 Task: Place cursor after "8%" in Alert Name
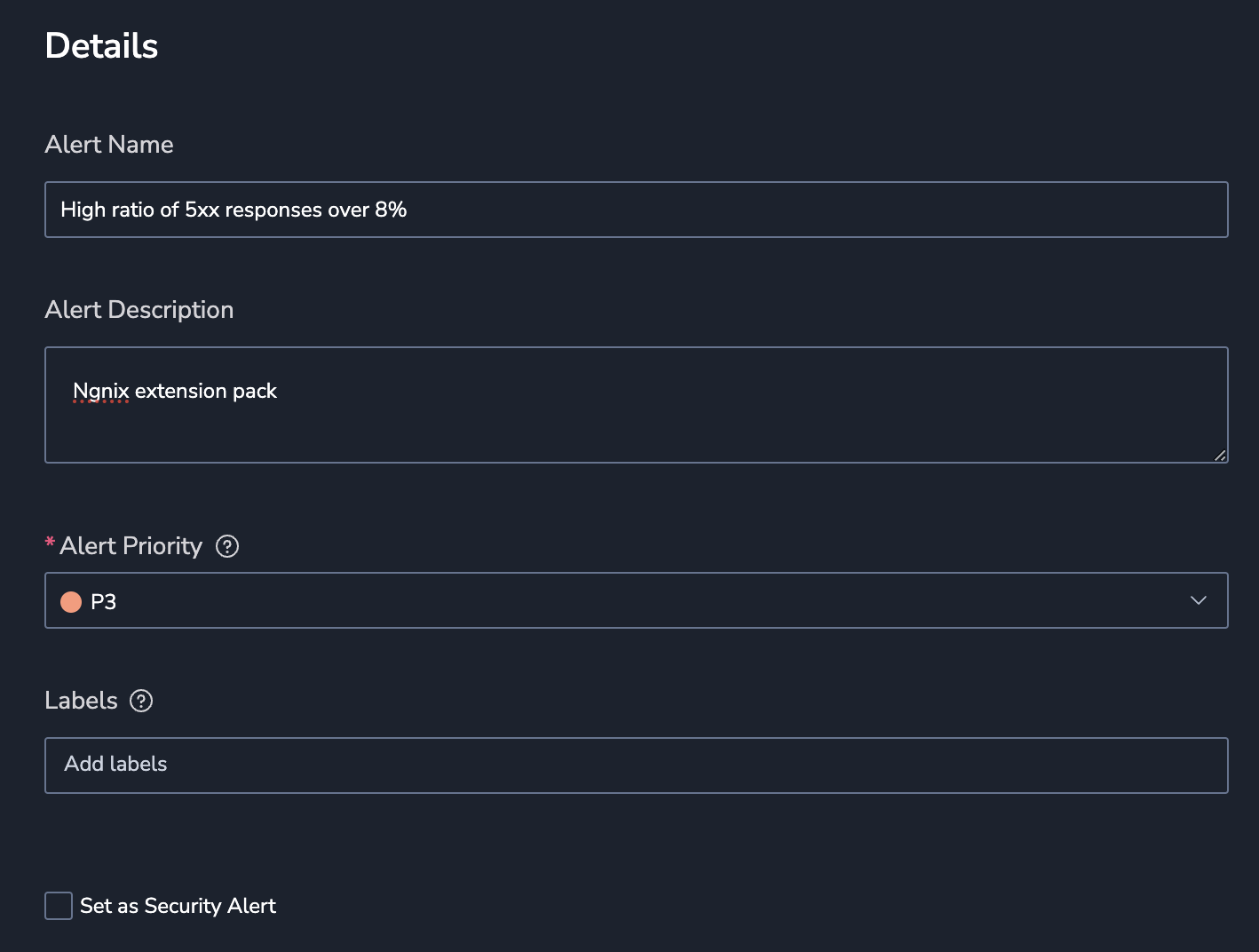click(x=408, y=210)
